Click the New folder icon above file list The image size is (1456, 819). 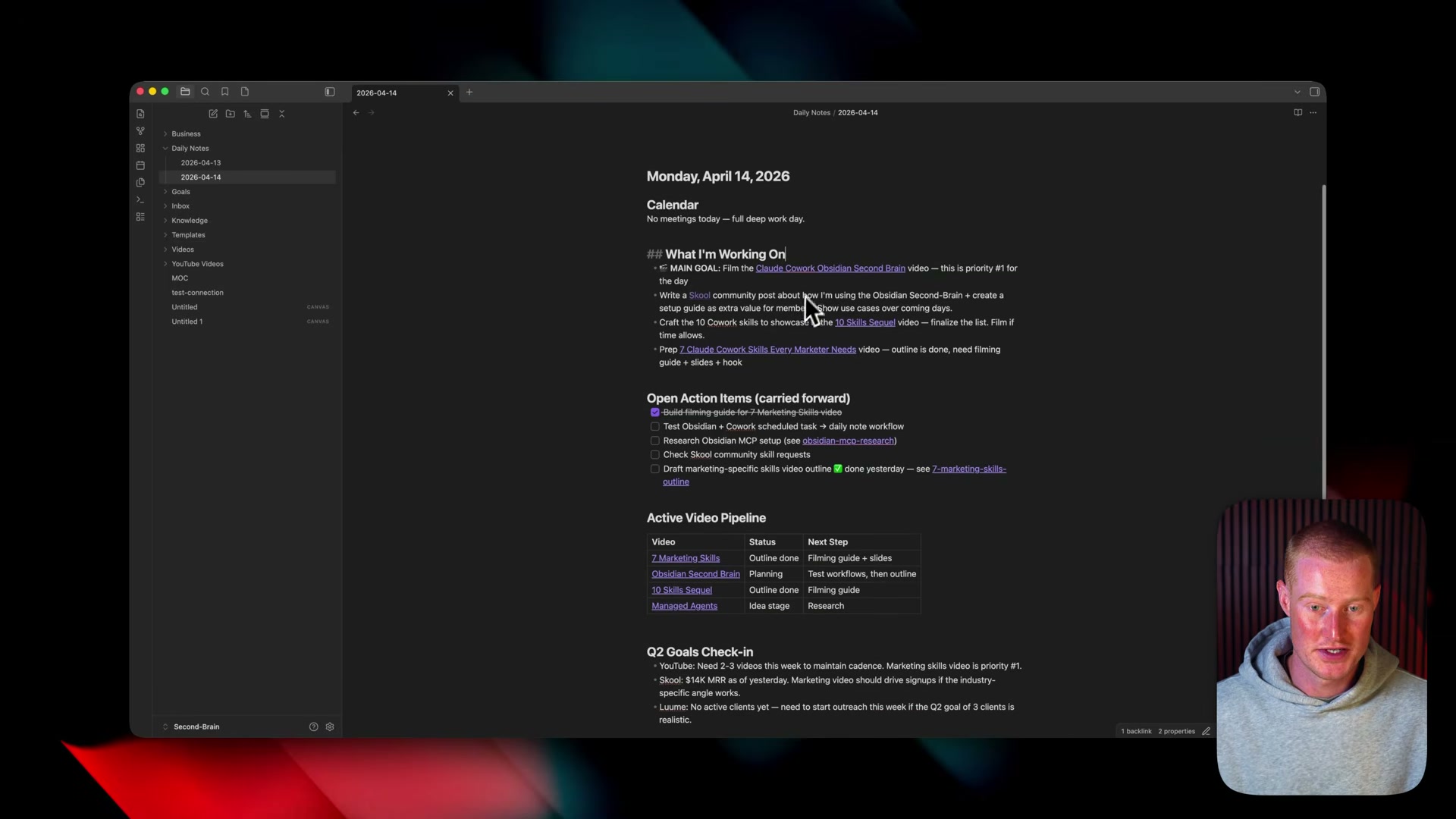coord(230,113)
